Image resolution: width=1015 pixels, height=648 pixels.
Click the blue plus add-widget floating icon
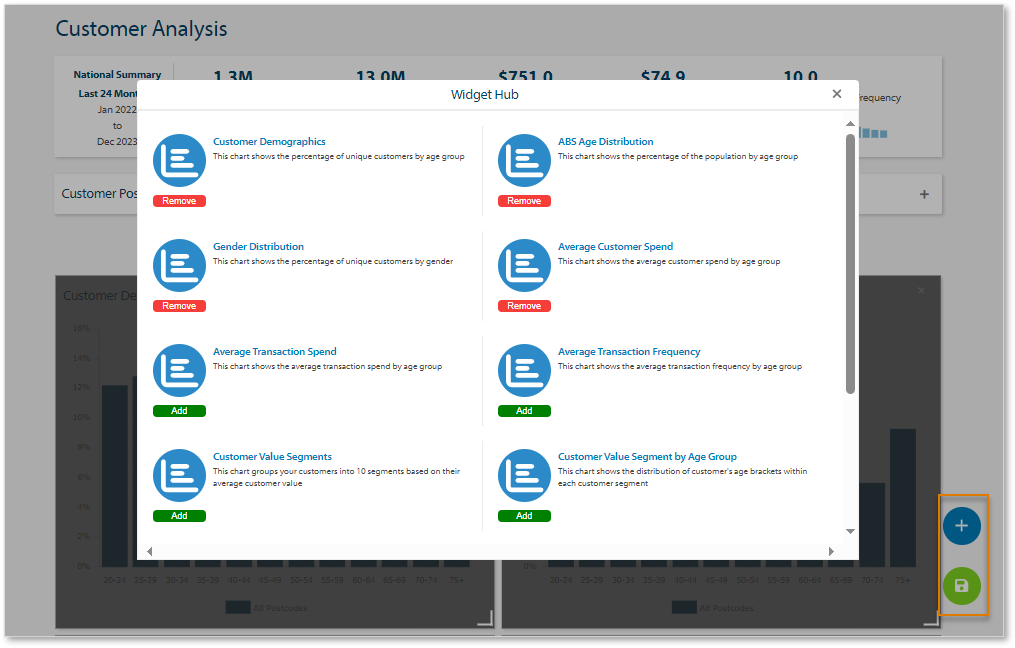tap(961, 526)
